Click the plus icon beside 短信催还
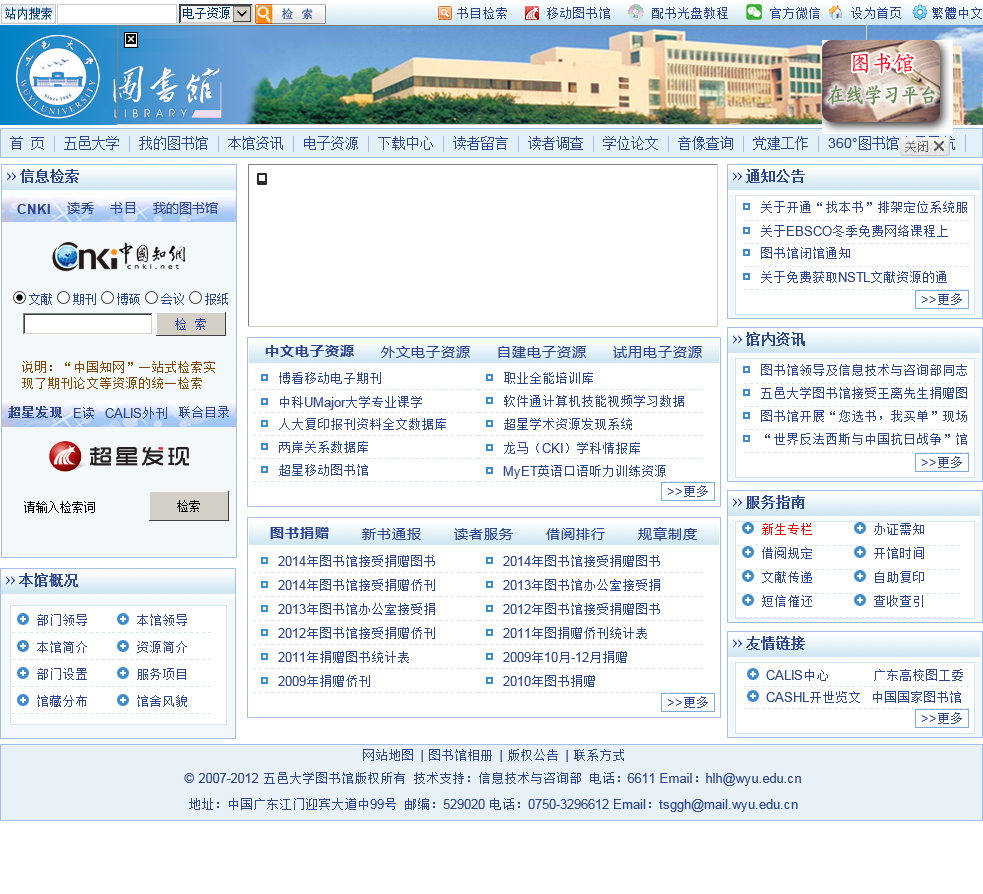983x894 pixels. (748, 601)
